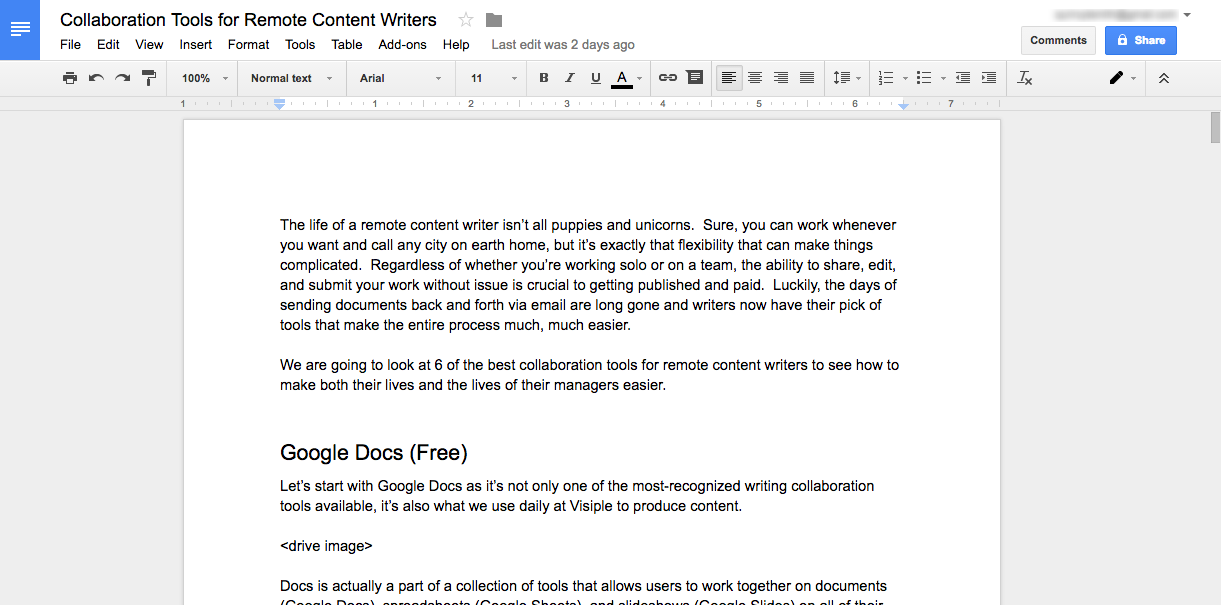Open revision history via Last edit link
The height and width of the screenshot is (605, 1221).
tap(563, 44)
